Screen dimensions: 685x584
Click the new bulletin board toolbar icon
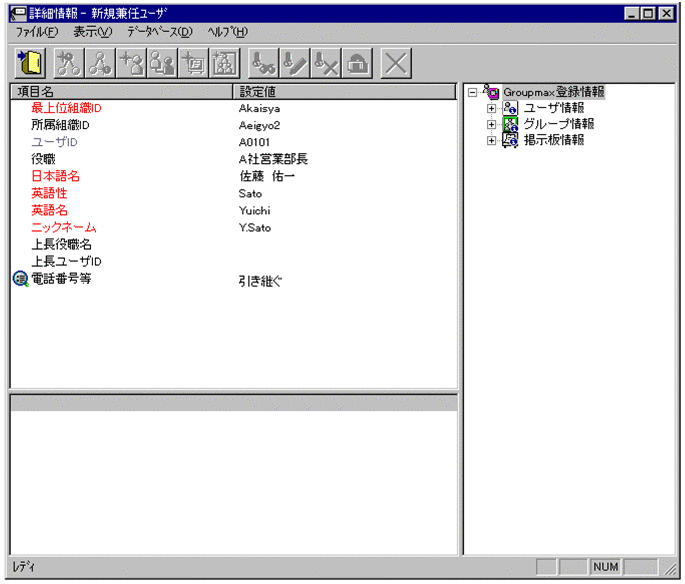pos(193,63)
